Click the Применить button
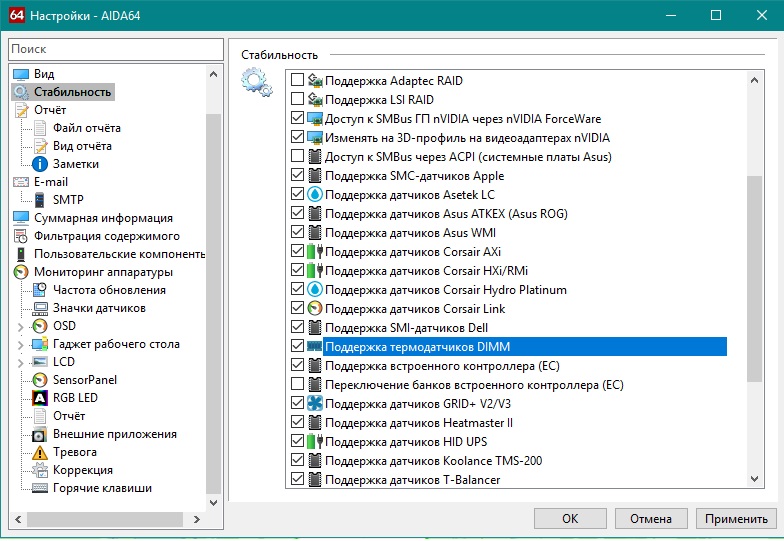Viewport: 784px width, 541px height. click(735, 519)
